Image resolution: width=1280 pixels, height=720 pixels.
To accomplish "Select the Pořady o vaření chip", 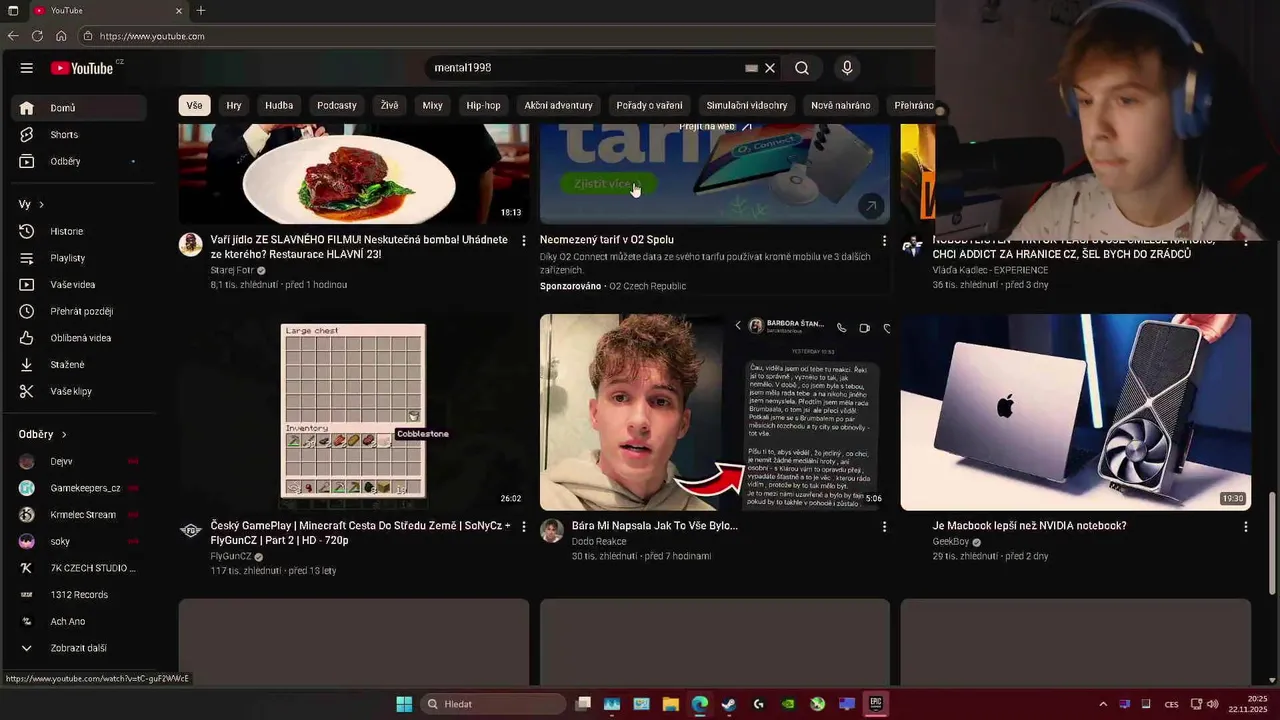I will coord(649,105).
